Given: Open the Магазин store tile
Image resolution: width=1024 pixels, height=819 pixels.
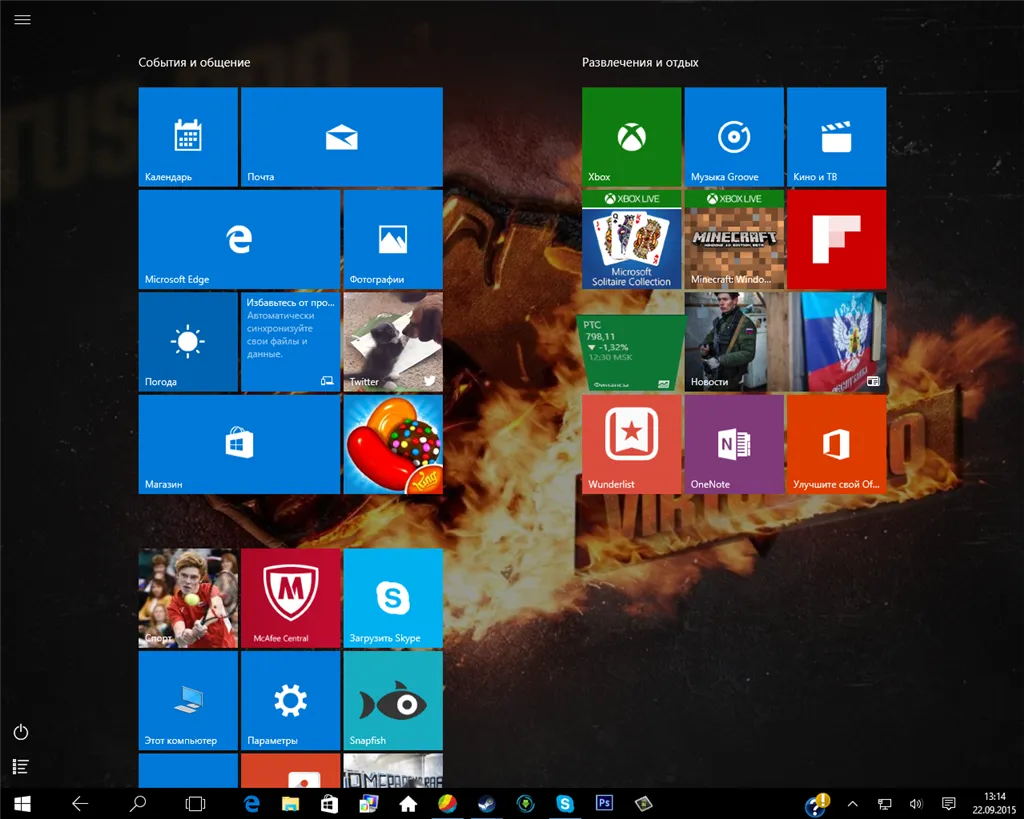Looking at the screenshot, I should coord(239,444).
